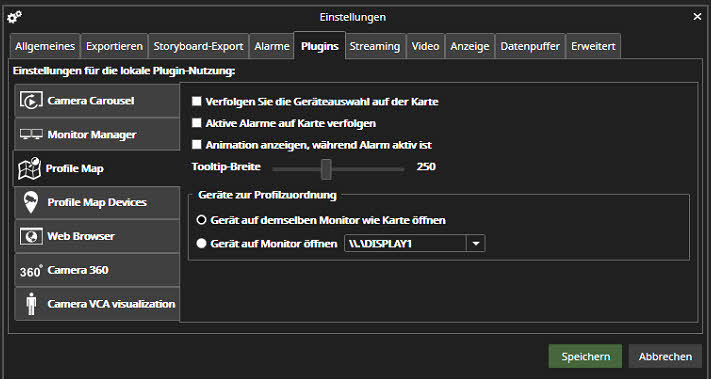Toggle Animation anzeigen während Alarm aktiv
Viewport: 711px width, 379px height.
[x=196, y=145]
